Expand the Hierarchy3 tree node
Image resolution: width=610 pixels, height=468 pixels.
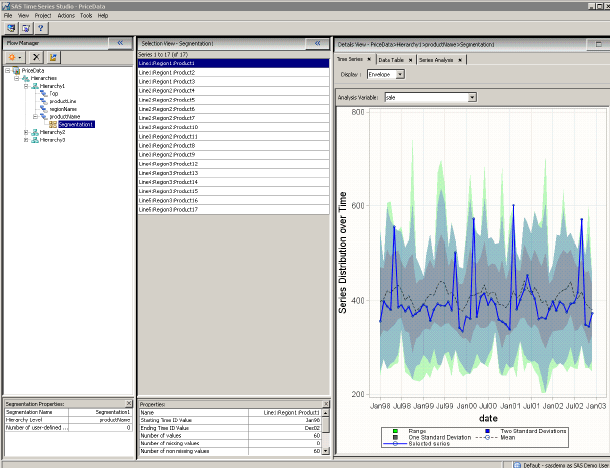[26, 140]
